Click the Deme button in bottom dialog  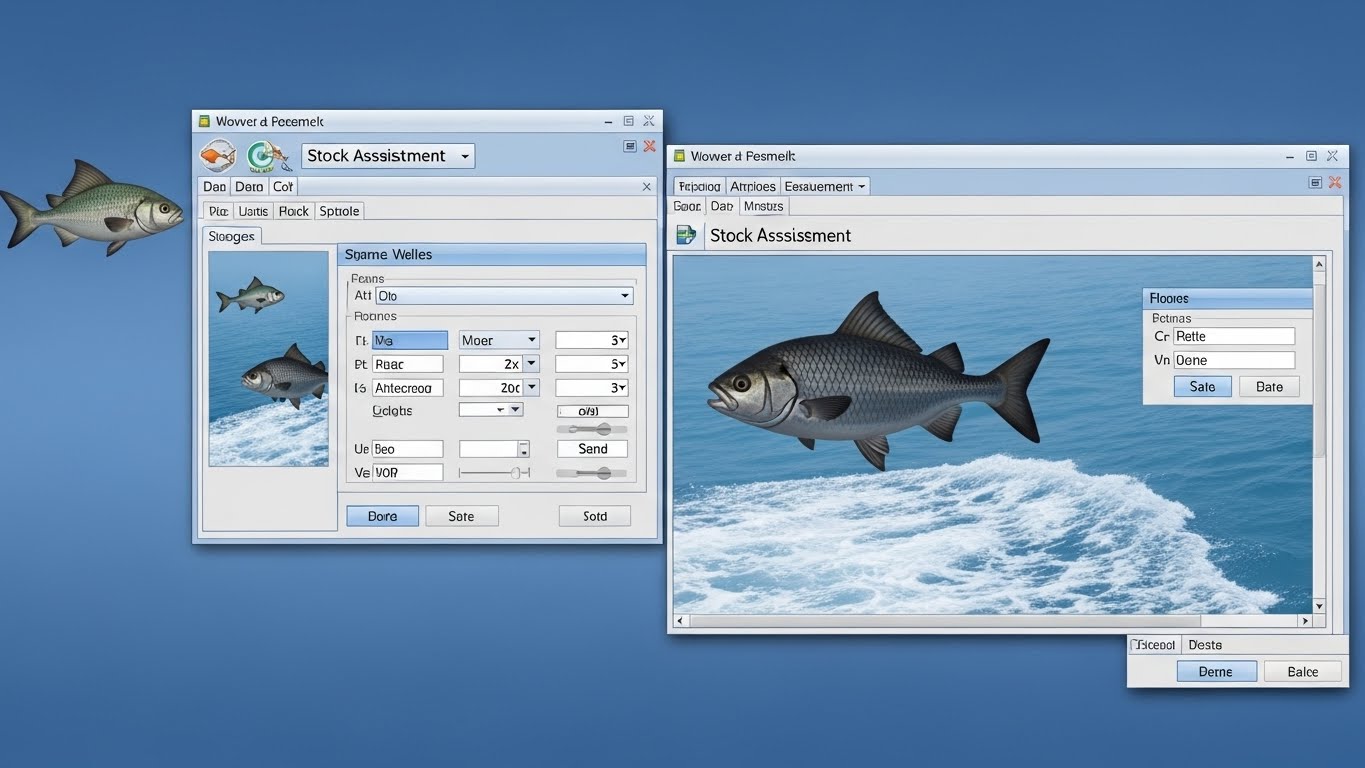(x=1216, y=672)
